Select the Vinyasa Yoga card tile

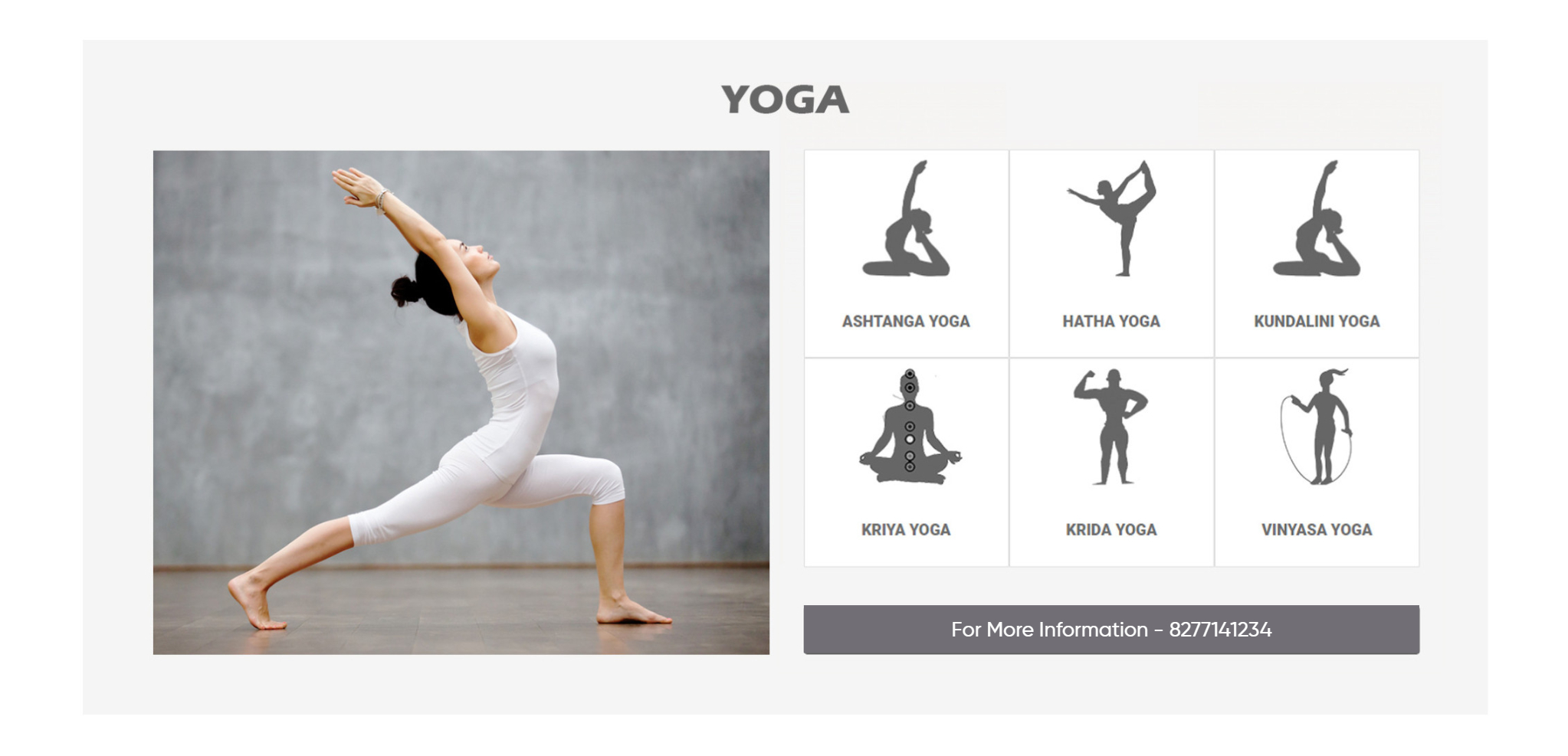[x=1317, y=463]
